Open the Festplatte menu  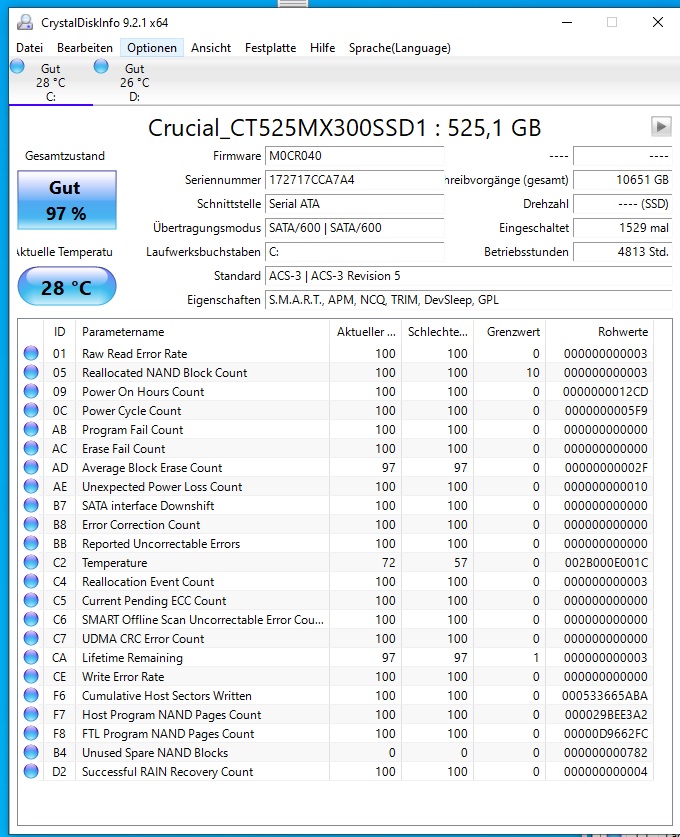pos(270,48)
